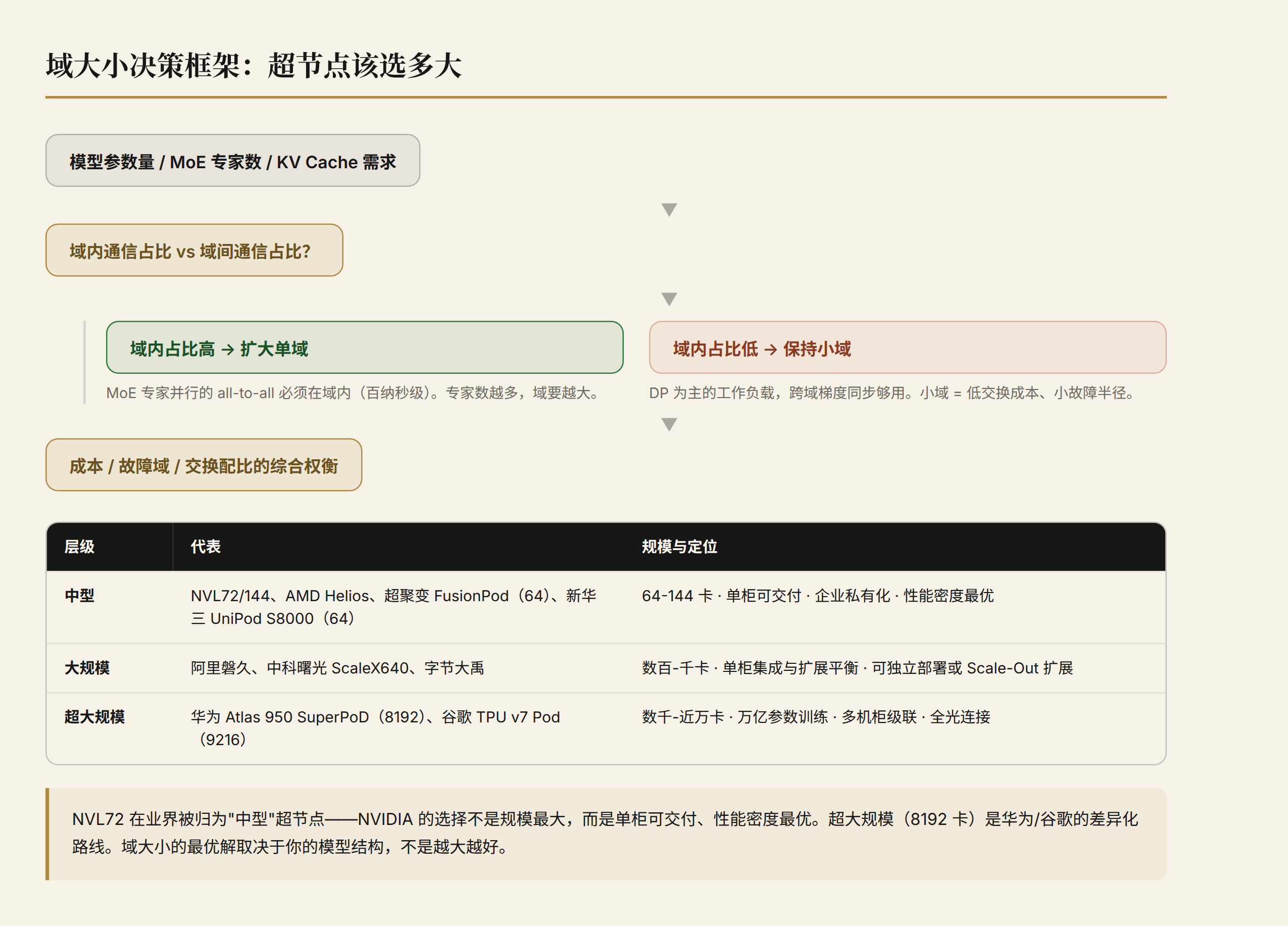Select the 中型 row label
The image size is (1288, 926).
tap(79, 596)
